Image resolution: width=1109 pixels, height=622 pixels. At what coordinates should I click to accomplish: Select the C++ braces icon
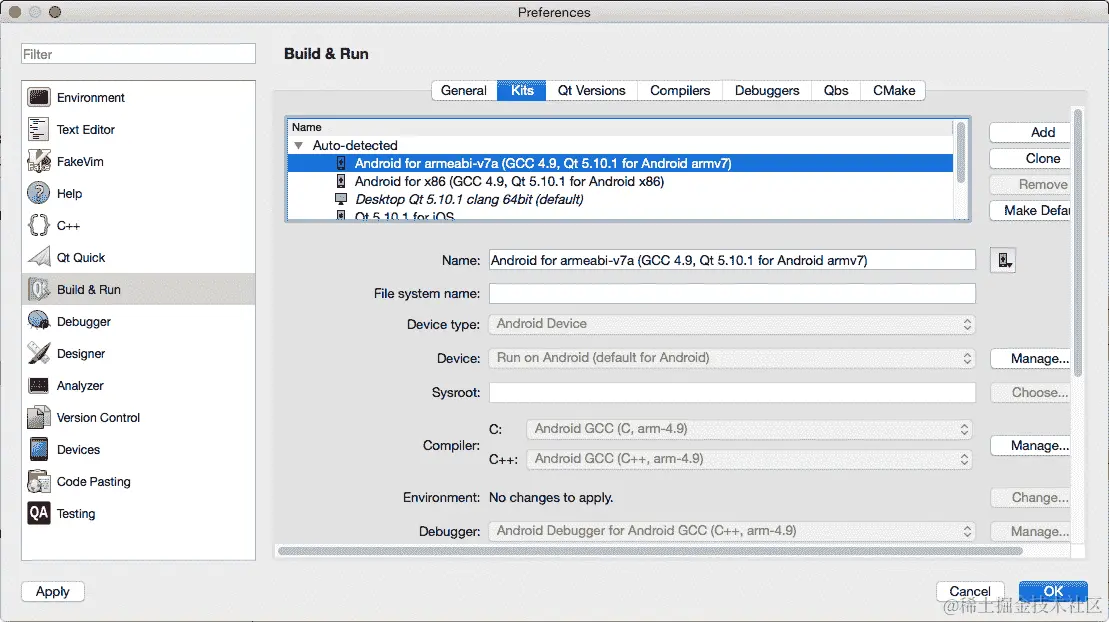point(38,225)
